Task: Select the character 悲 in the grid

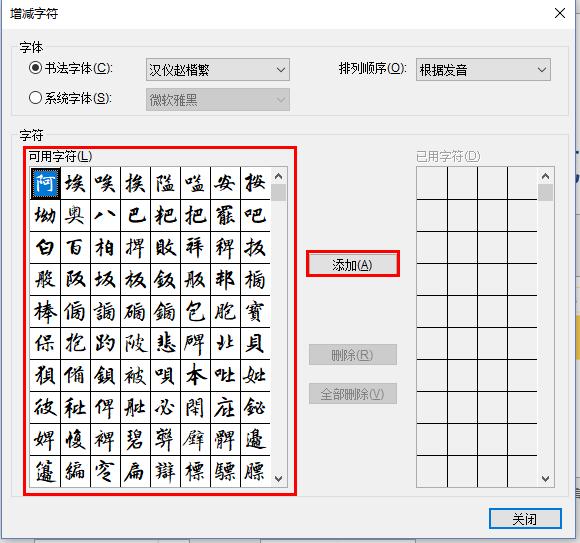Action: click(x=165, y=343)
